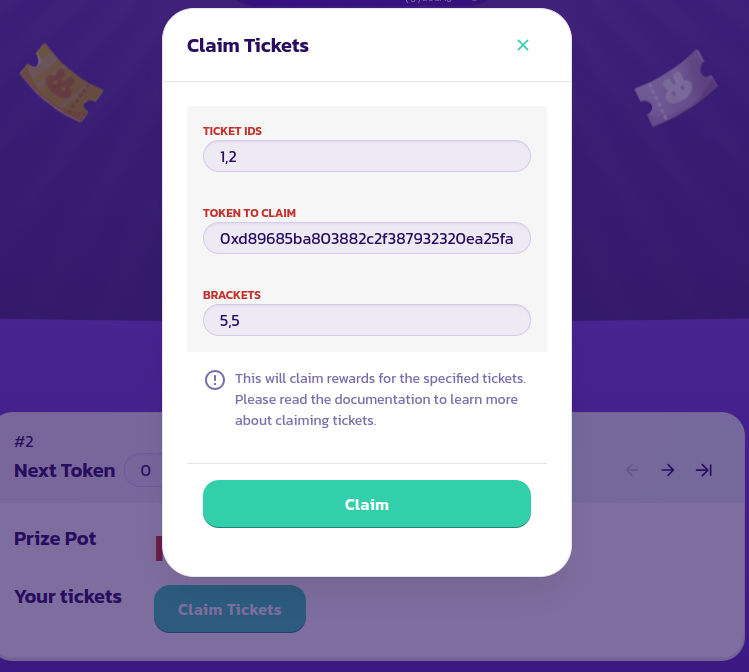Click the claim rewards documentation notice text
Viewport: 749px width, 672px height.
click(380, 400)
